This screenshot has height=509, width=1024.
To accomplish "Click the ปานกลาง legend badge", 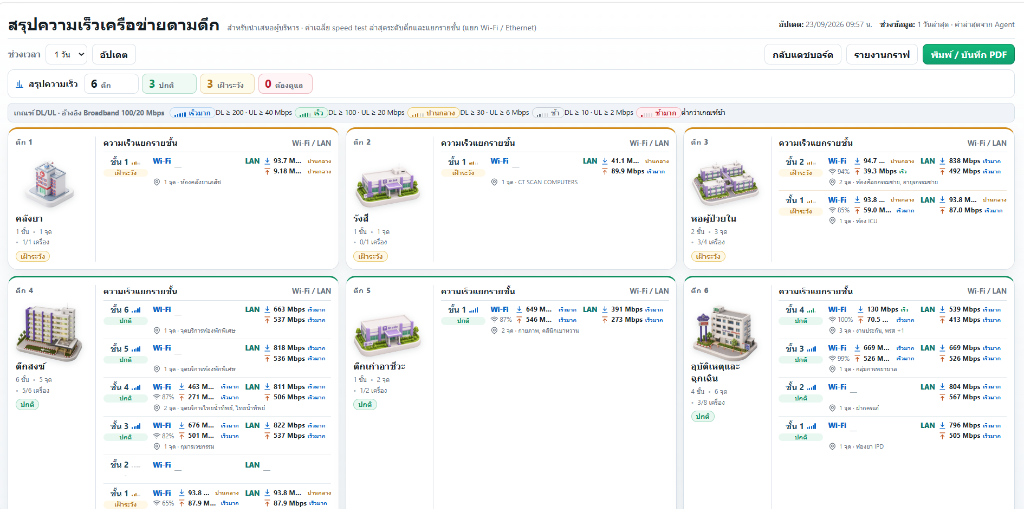I will click(434, 113).
